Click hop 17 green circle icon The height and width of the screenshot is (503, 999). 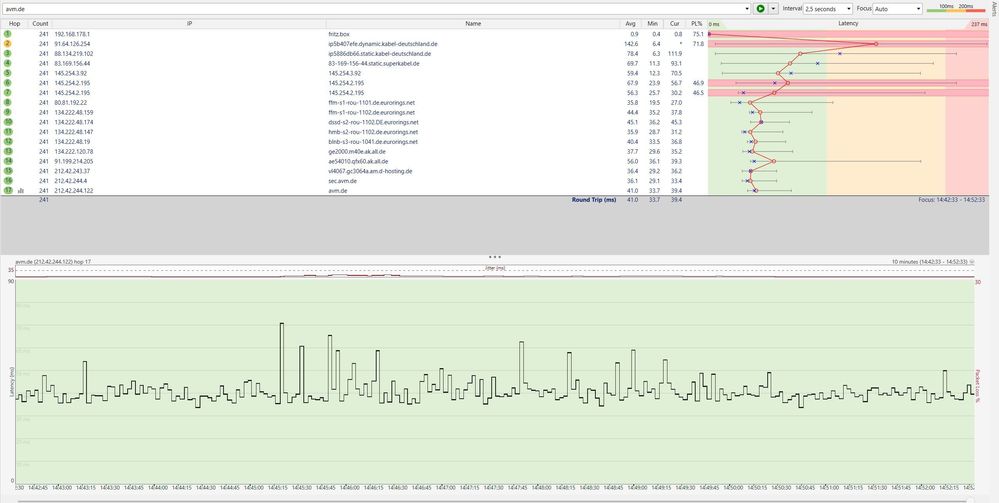point(8,191)
